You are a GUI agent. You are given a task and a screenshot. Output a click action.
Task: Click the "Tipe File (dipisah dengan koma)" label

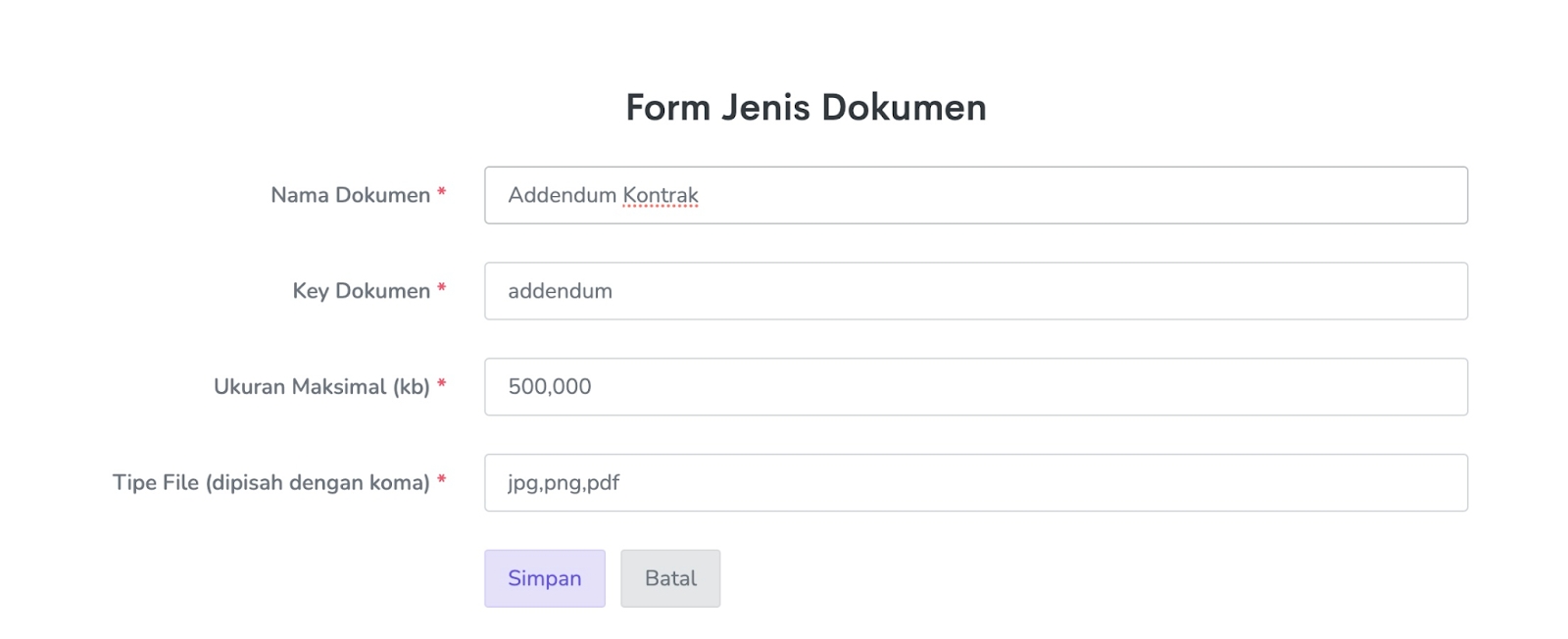click(270, 482)
